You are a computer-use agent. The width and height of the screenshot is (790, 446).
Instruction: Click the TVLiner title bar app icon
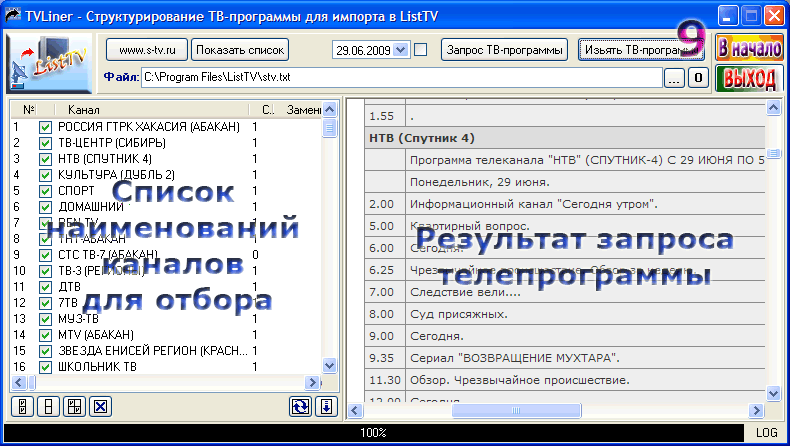point(13,16)
